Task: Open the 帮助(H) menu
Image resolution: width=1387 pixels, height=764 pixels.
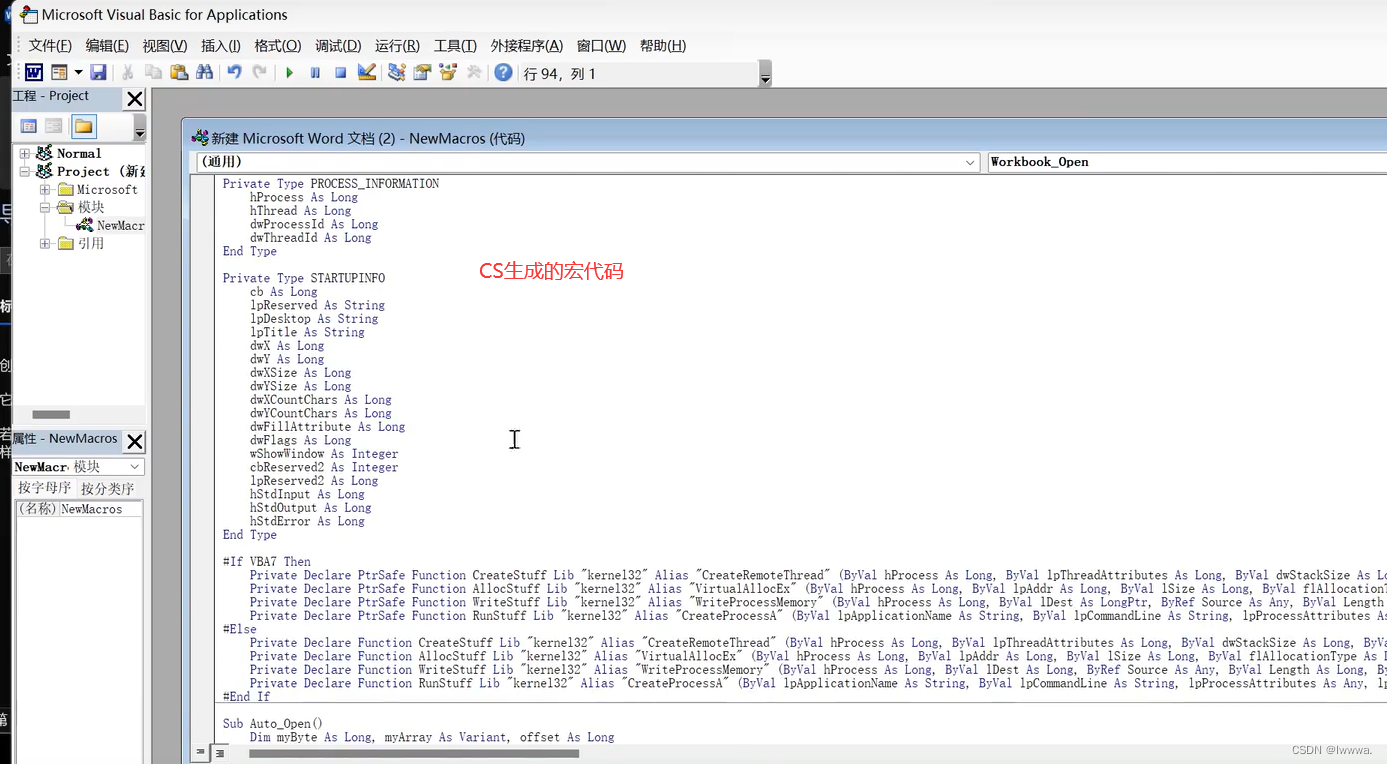Action: pos(663,45)
